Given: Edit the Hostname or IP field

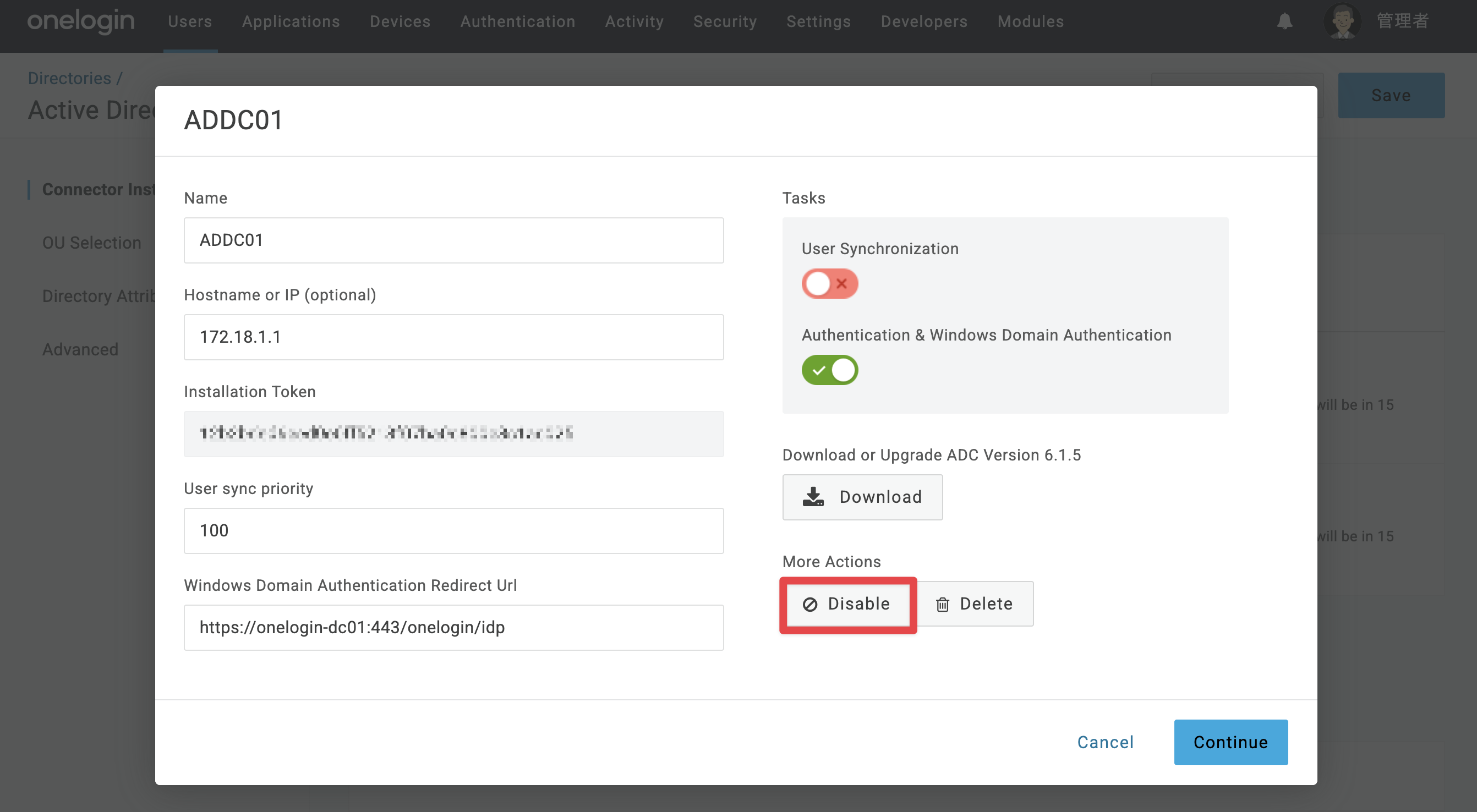Looking at the screenshot, I should click(453, 337).
